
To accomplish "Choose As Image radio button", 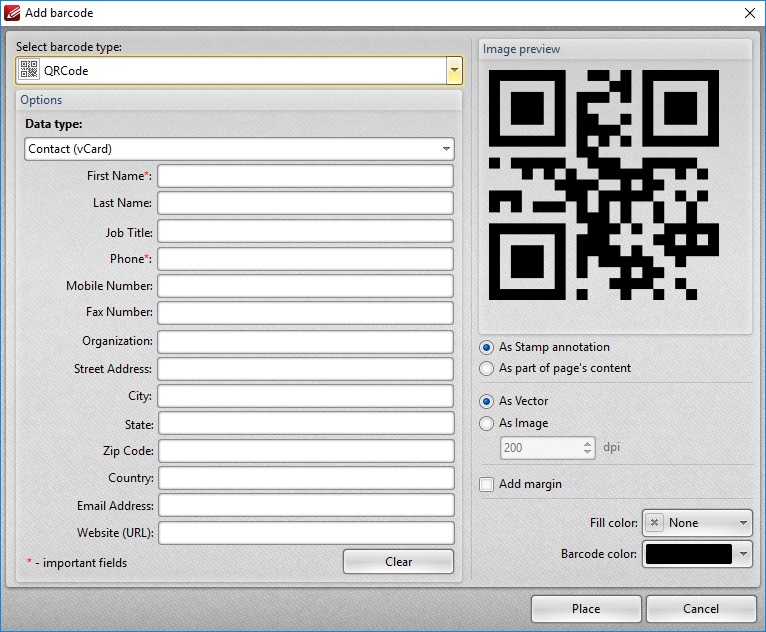I will 486,423.
